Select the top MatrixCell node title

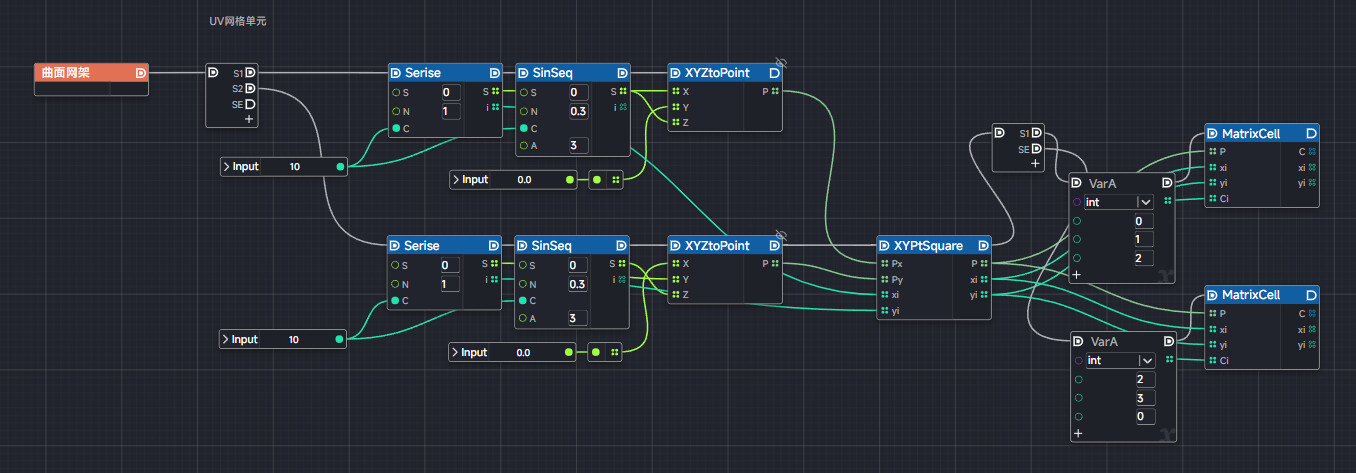1250,133
